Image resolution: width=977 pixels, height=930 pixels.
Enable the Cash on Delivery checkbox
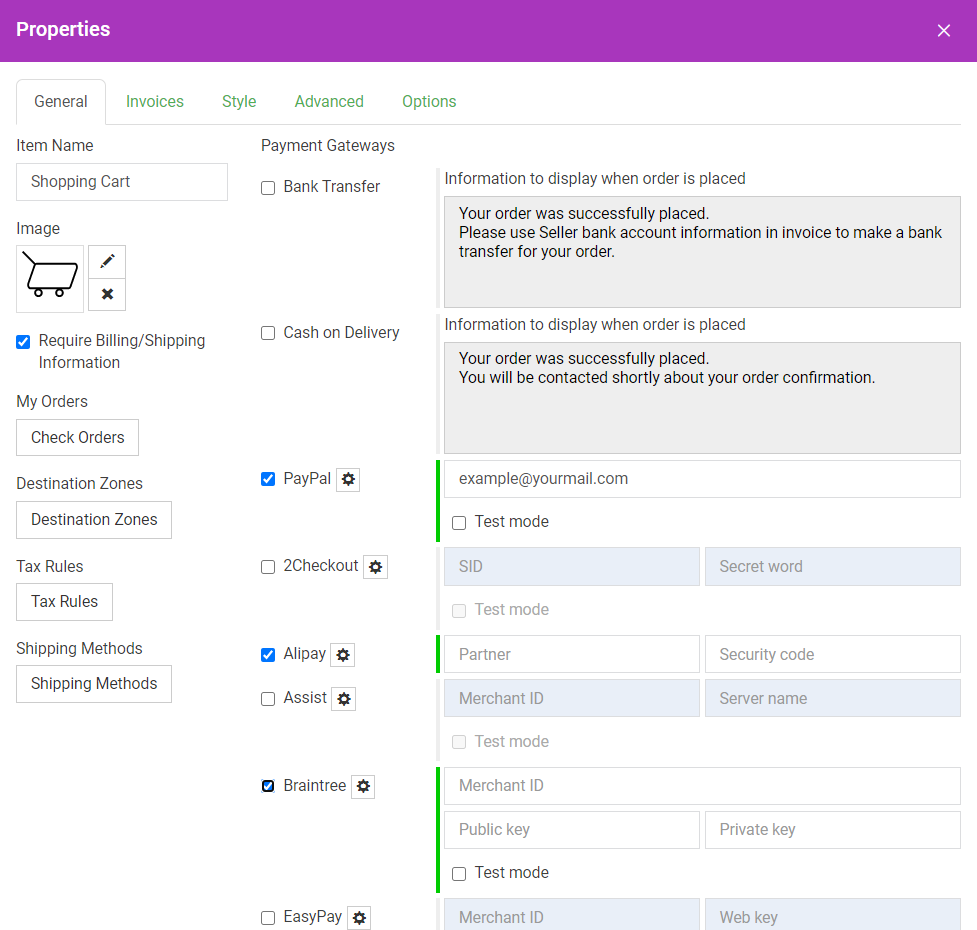point(268,333)
